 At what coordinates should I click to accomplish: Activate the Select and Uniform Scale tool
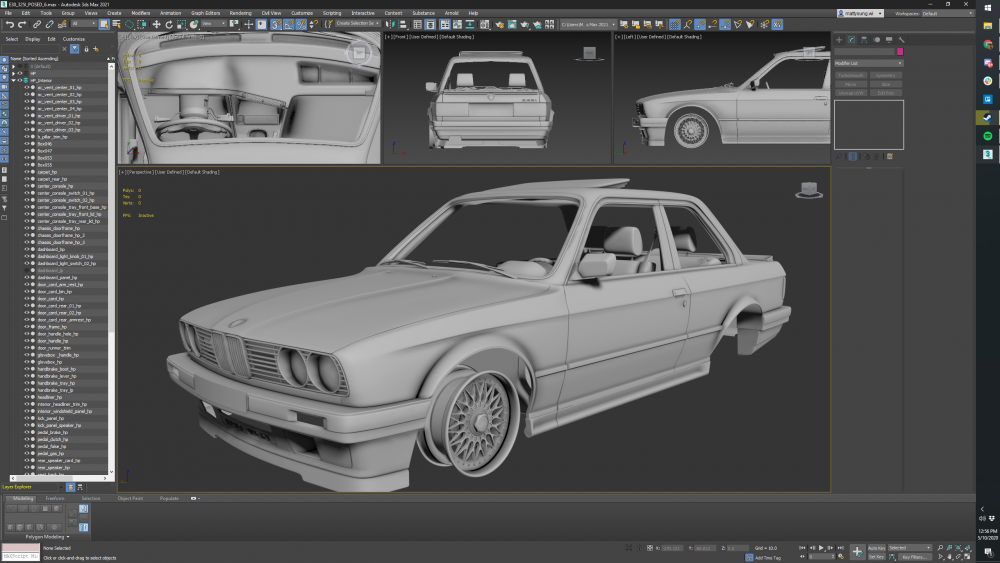click(182, 24)
